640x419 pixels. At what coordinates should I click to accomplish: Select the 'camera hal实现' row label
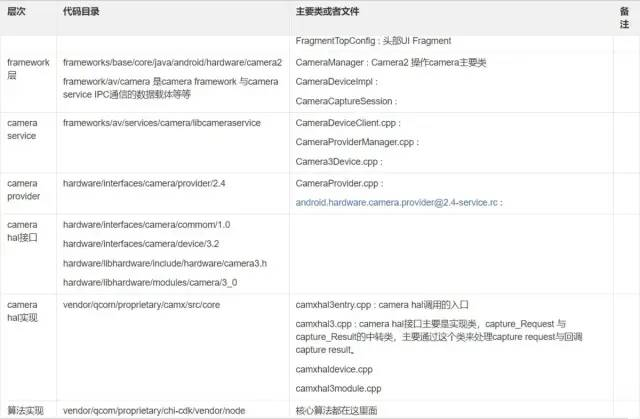[22, 311]
